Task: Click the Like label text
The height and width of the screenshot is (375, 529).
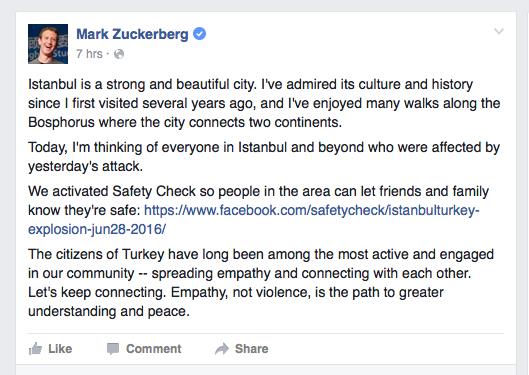Action: pos(60,349)
